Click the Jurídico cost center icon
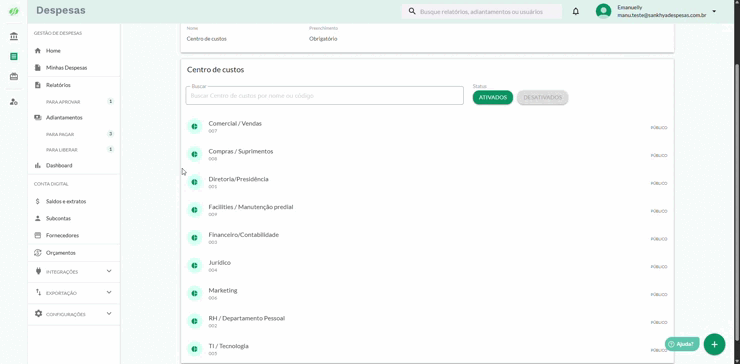Screen dimensions: 740x364 194,265
